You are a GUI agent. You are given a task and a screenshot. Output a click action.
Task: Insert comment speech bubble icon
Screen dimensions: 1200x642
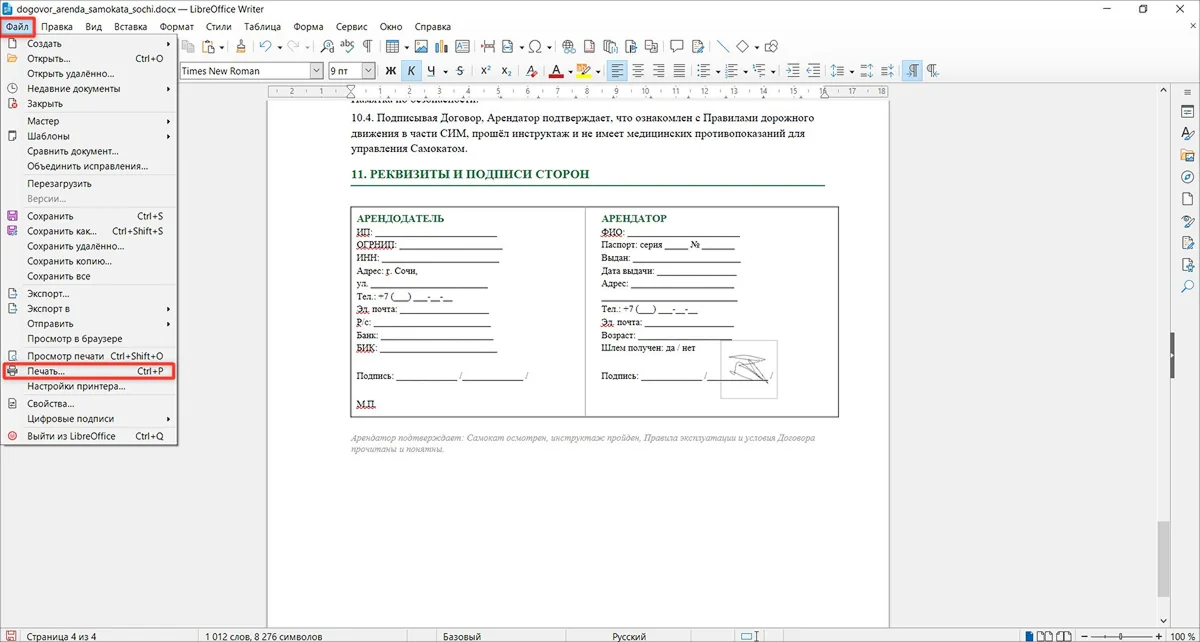676,46
